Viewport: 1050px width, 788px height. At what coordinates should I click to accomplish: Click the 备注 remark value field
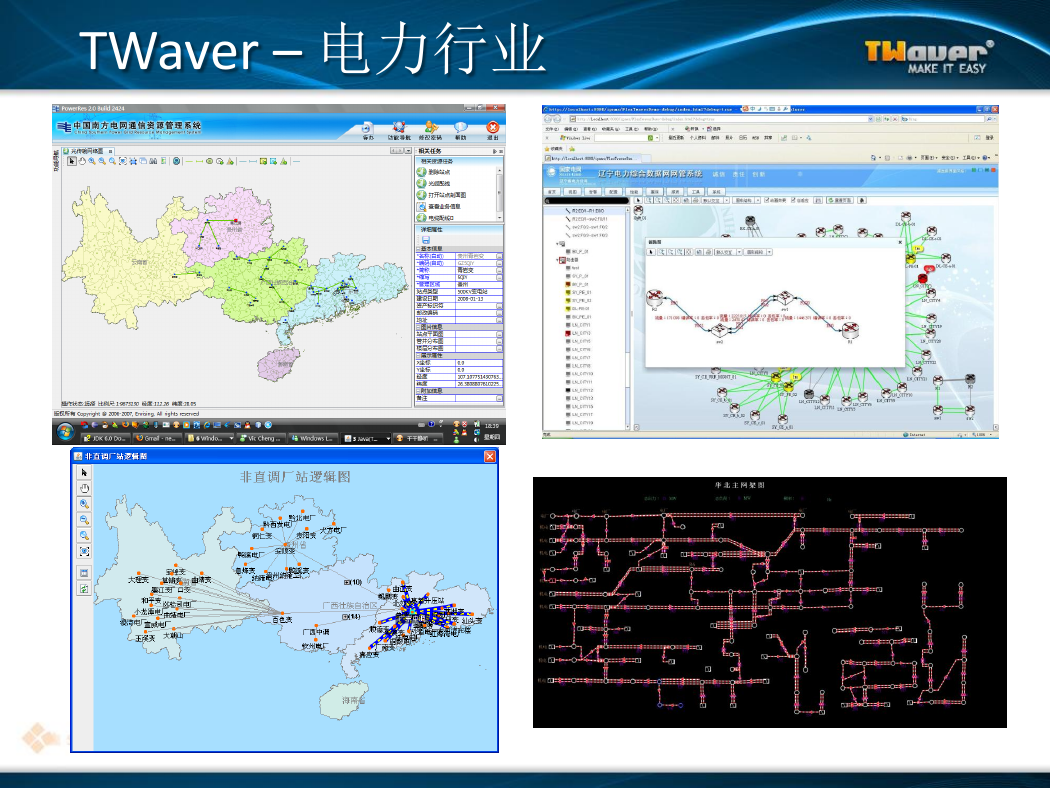pyautogui.click(x=479, y=398)
